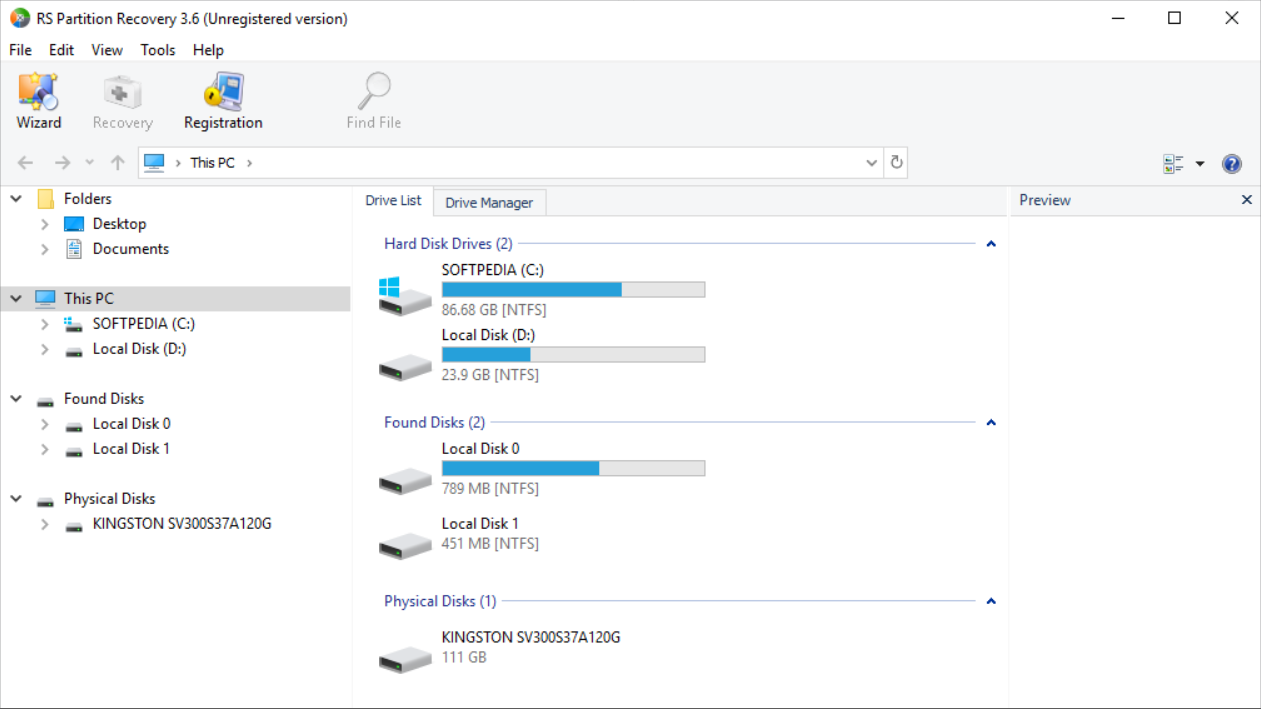Viewport: 1261px width, 709px height.
Task: Open the Edit menu
Action: [x=61, y=50]
